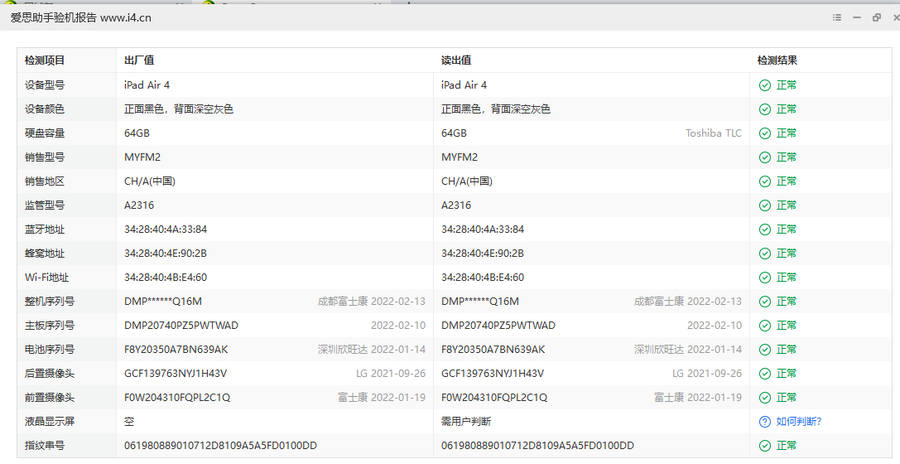Click the 前置摄像头 row label
The width and height of the screenshot is (900, 464).
coord(49,397)
